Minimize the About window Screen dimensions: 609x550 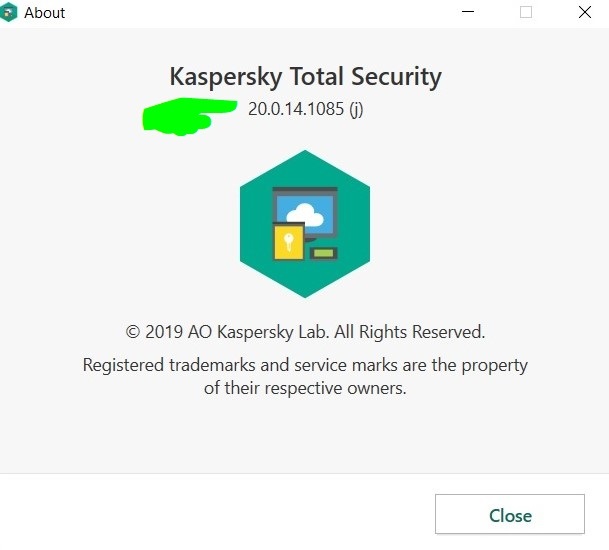[x=467, y=12]
